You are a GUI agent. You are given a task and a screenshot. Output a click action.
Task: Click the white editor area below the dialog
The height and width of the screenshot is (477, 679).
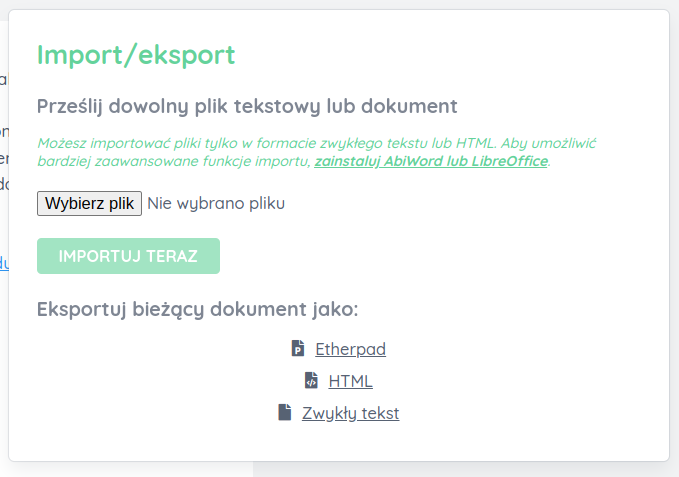[x=130, y=470]
